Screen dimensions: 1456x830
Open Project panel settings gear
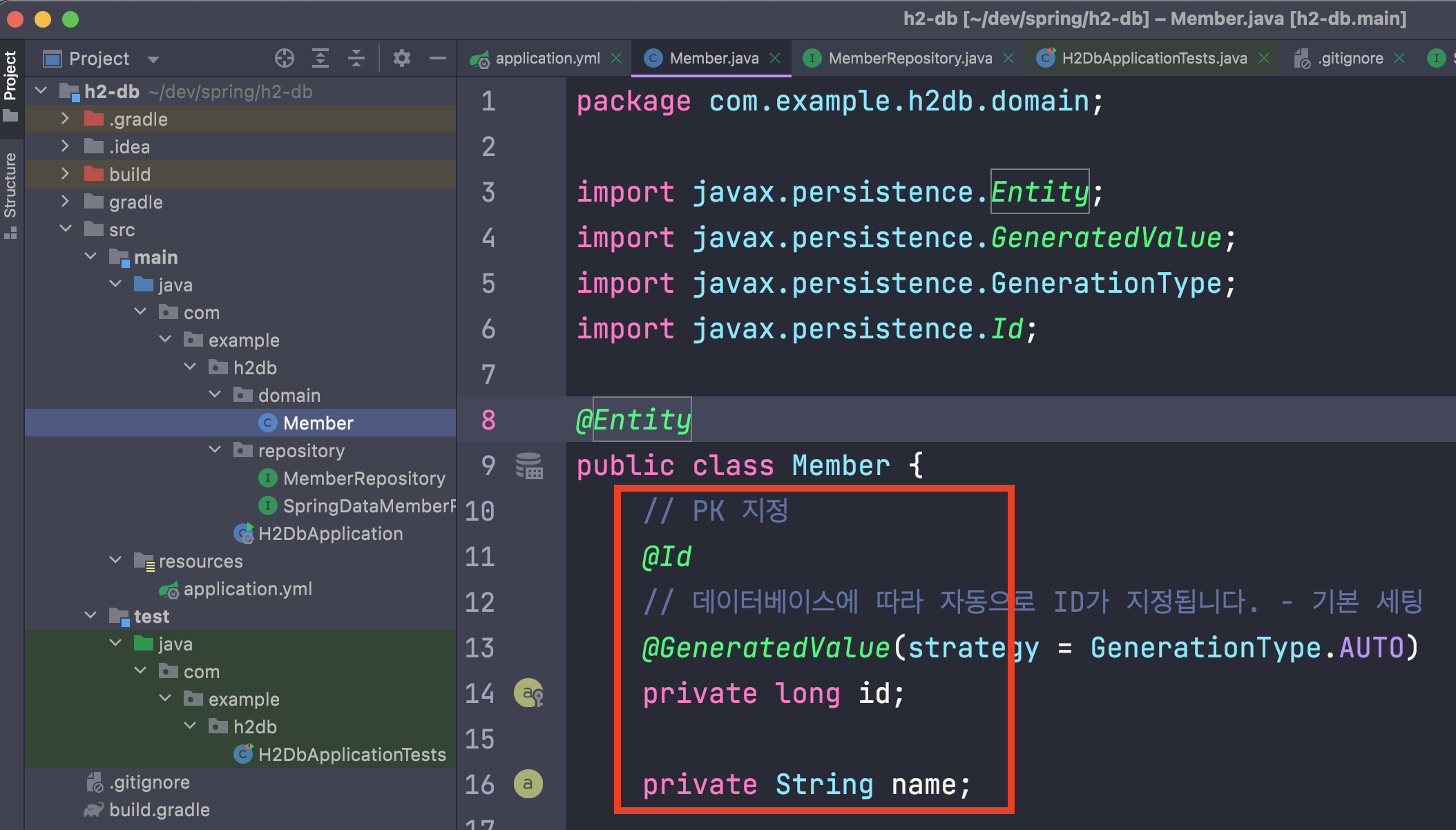401,59
